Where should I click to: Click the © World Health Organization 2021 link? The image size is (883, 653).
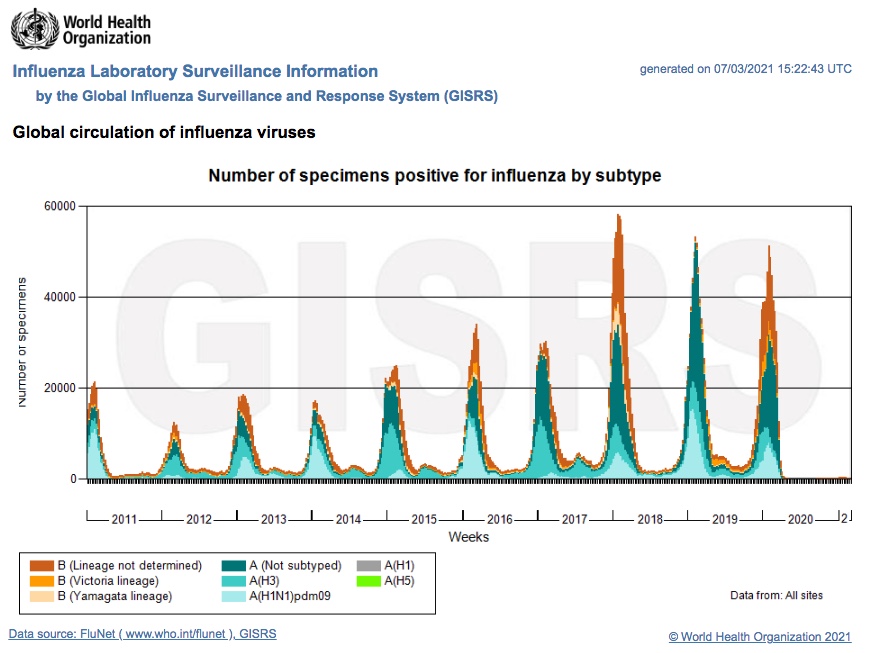pos(760,636)
